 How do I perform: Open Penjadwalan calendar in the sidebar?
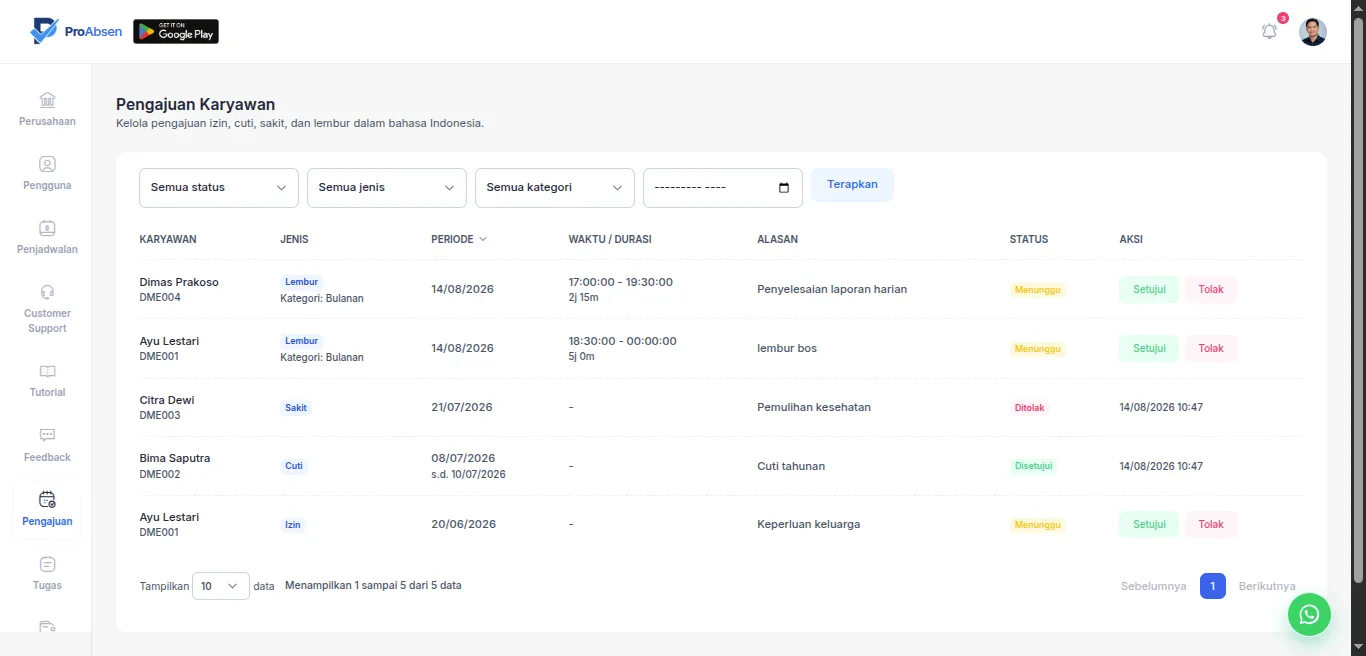pyautogui.click(x=47, y=238)
